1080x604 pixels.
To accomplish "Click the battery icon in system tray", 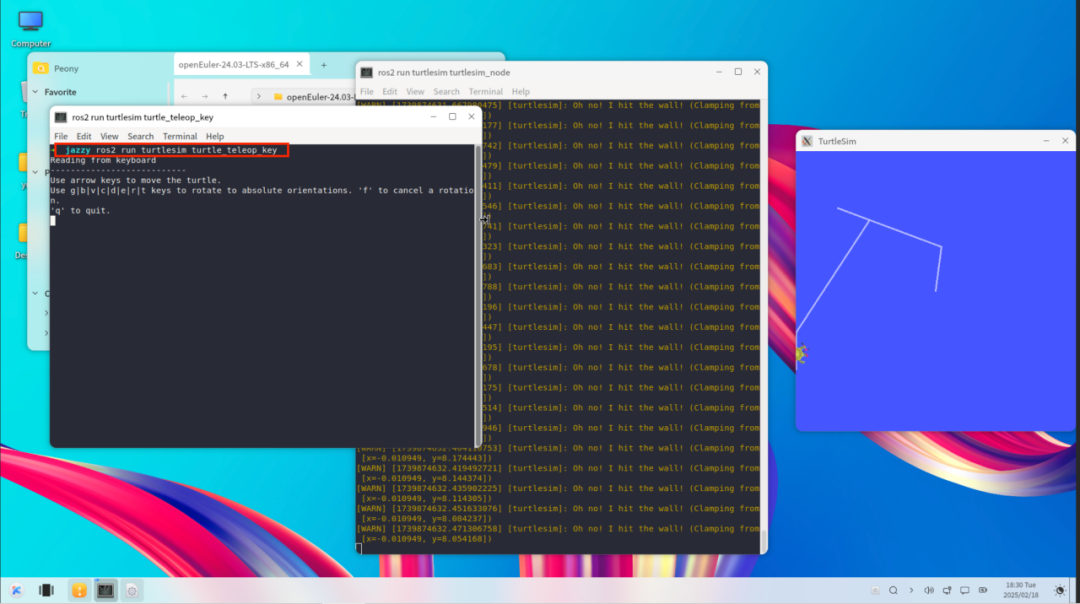I will (983, 590).
